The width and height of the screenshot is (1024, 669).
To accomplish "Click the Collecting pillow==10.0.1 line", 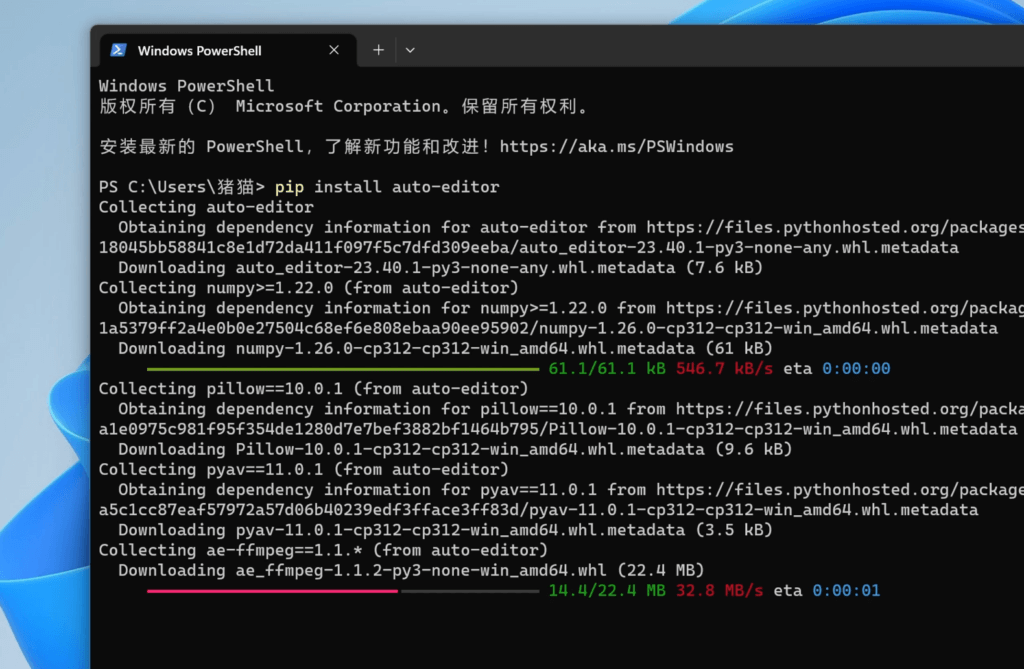I will pos(303,389).
